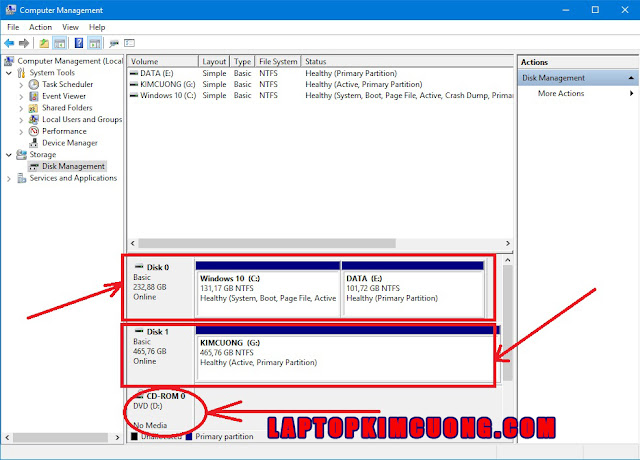
Task: Click the disk view vertical scrollbar thumb
Action: (x=507, y=323)
